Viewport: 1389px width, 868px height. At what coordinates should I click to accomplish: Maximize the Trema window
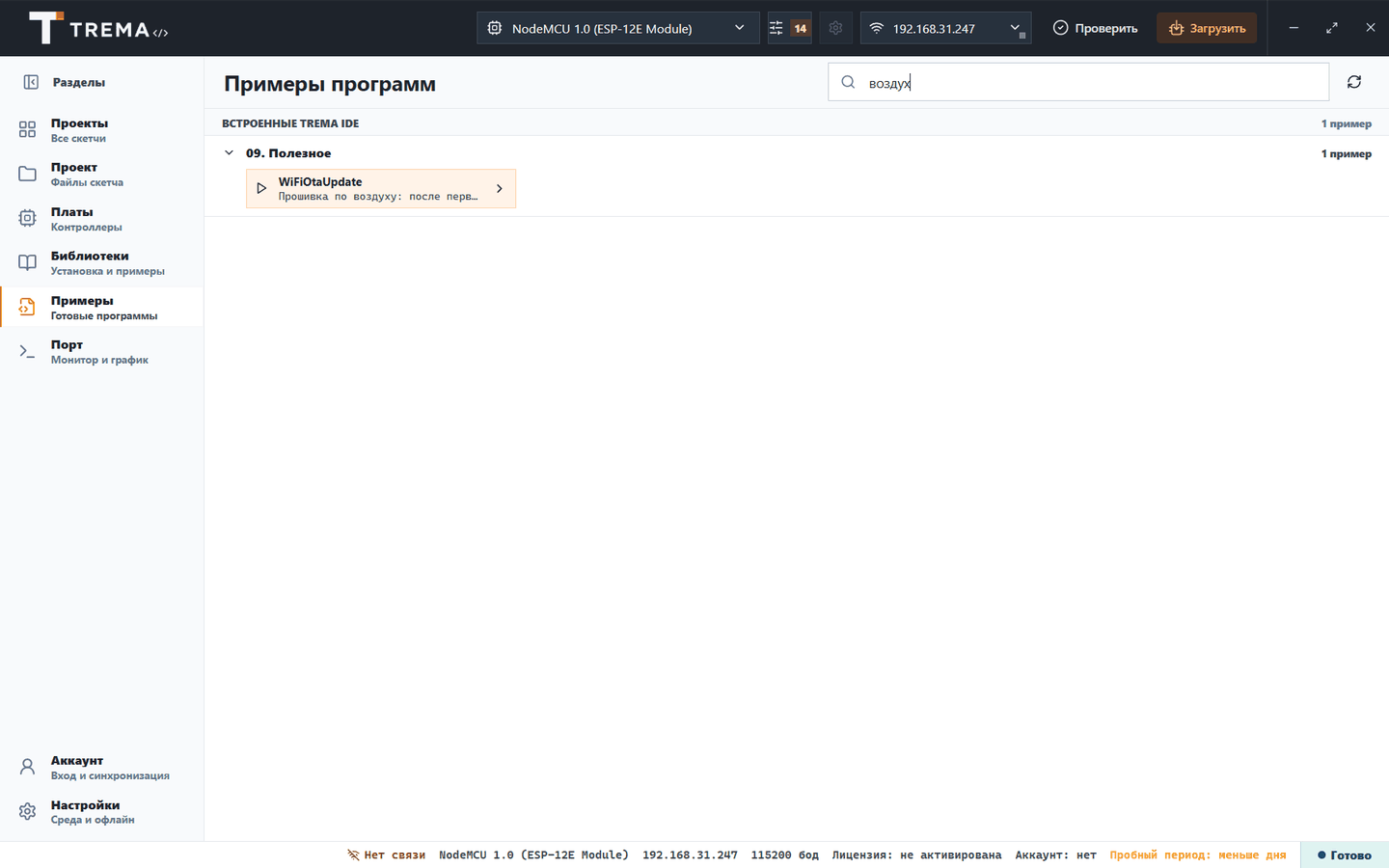(1332, 28)
